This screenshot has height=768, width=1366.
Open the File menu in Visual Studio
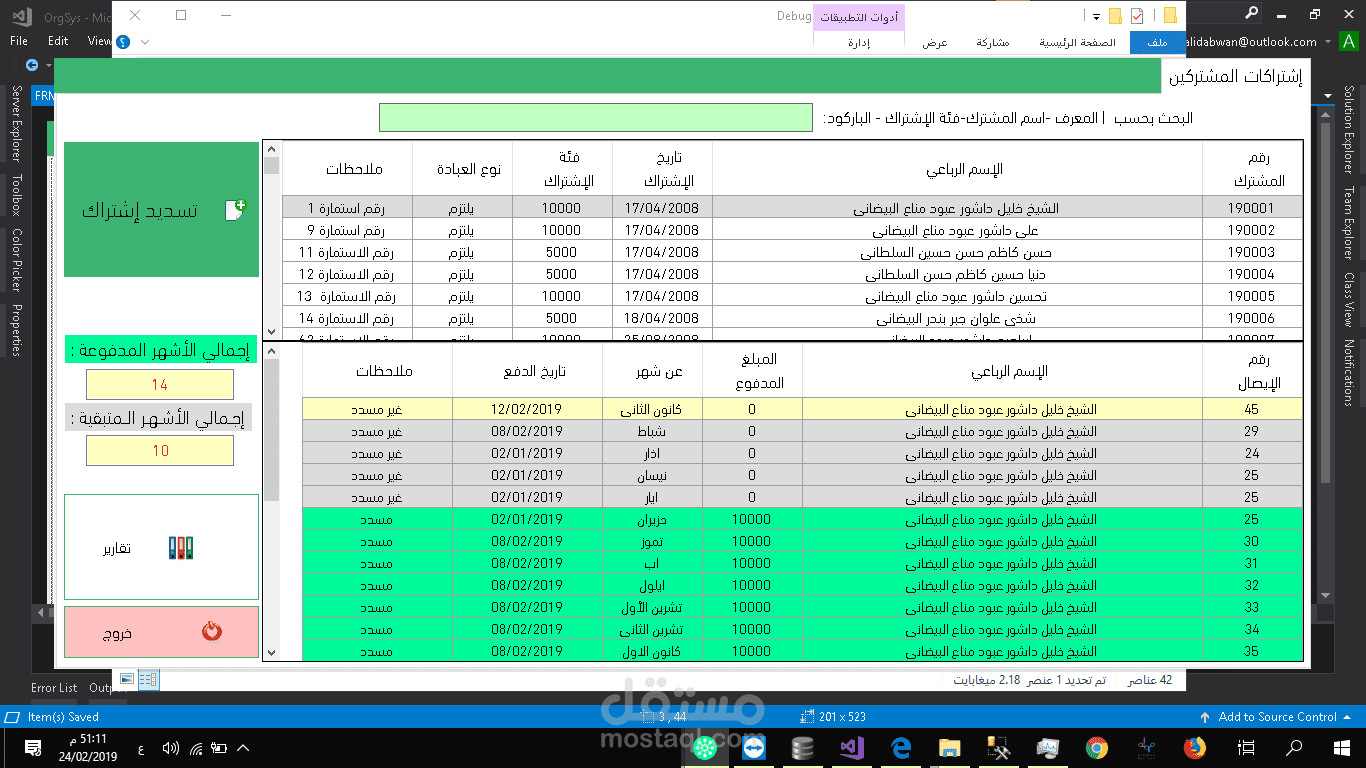pyautogui.click(x=19, y=41)
